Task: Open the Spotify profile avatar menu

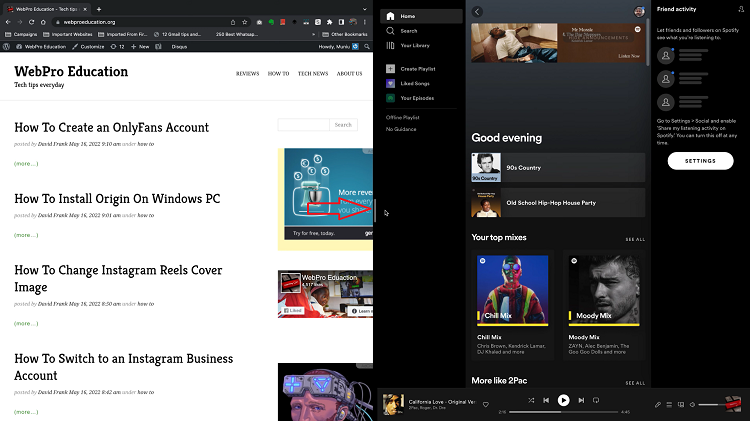Action: point(639,11)
